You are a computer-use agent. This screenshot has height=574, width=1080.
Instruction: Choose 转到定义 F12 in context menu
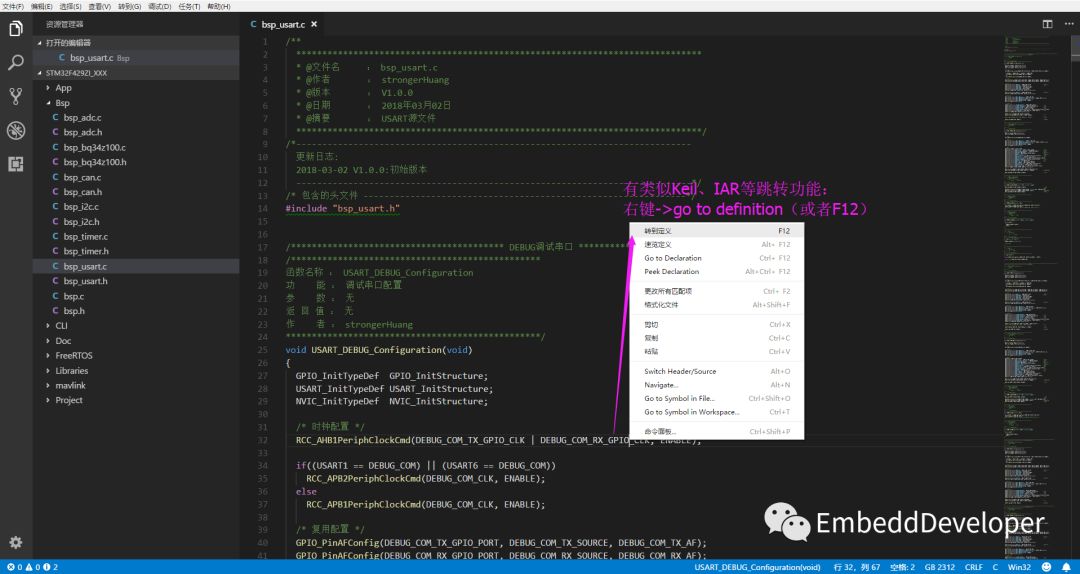(x=716, y=231)
